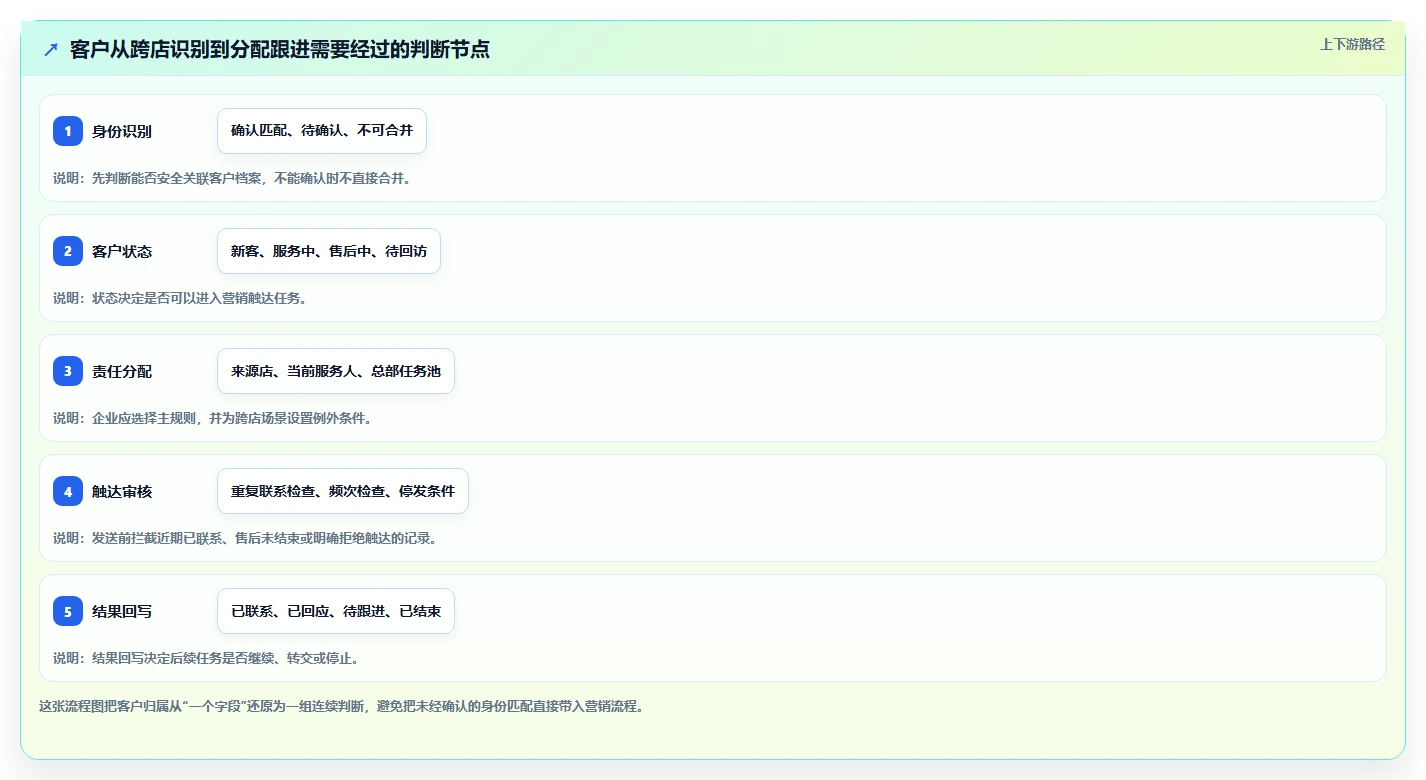This screenshot has height=780, width=1426.
Task: Select the 结果回写 step label
Action: (122, 611)
